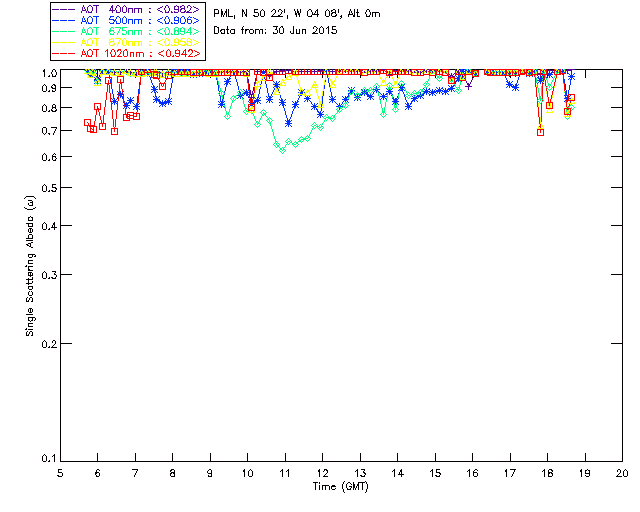Click the AOT 1020nm legend entry
The height and width of the screenshot is (512, 640).
(x=126, y=53)
